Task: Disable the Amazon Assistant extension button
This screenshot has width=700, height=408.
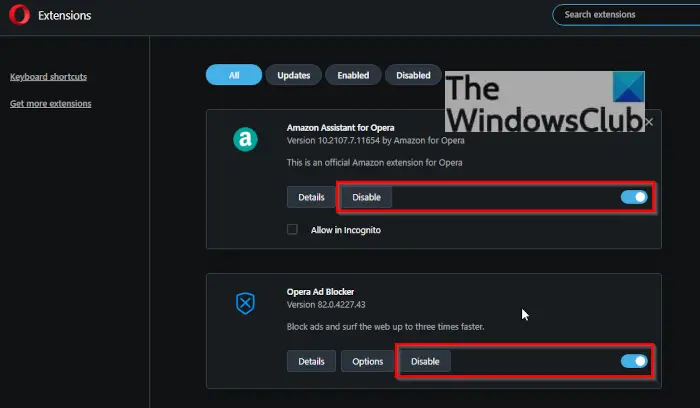Action: (367, 197)
